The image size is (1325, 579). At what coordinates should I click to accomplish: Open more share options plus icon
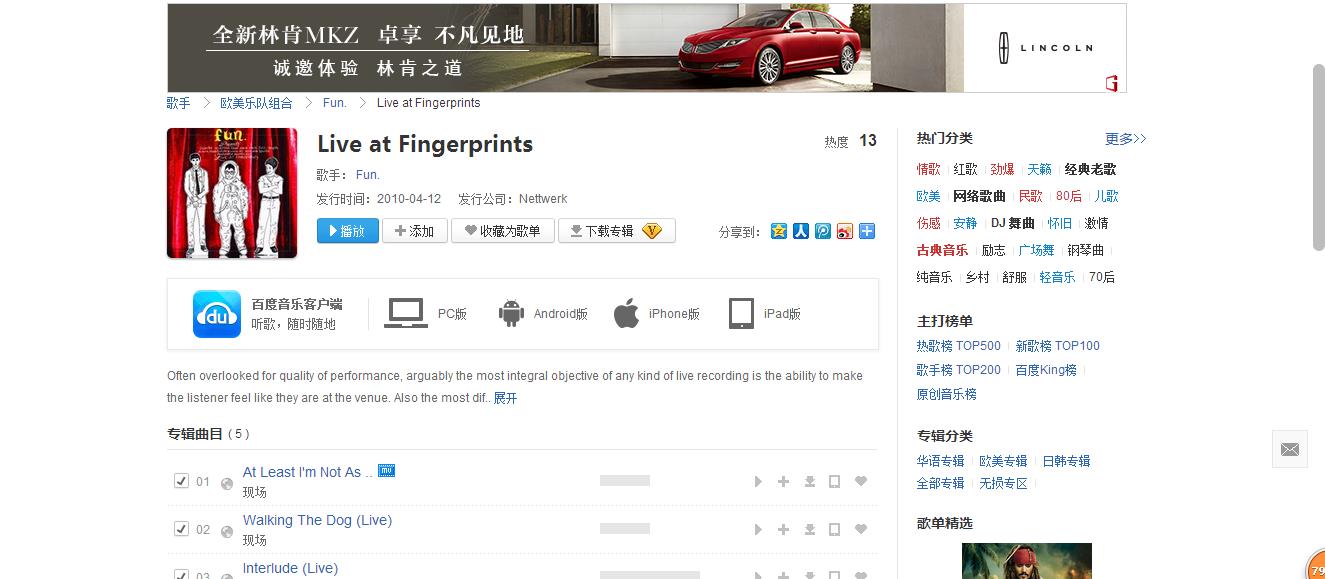click(x=867, y=231)
